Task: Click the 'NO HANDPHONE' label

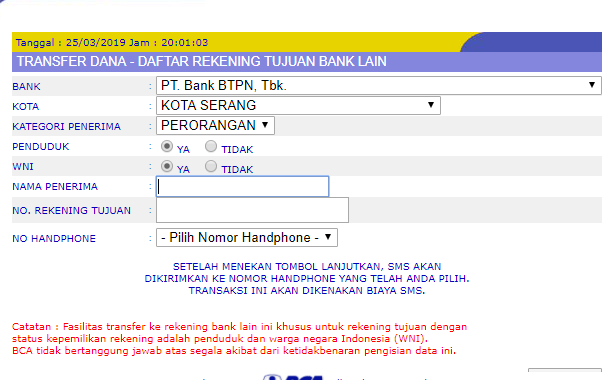Action: pyautogui.click(x=54, y=239)
